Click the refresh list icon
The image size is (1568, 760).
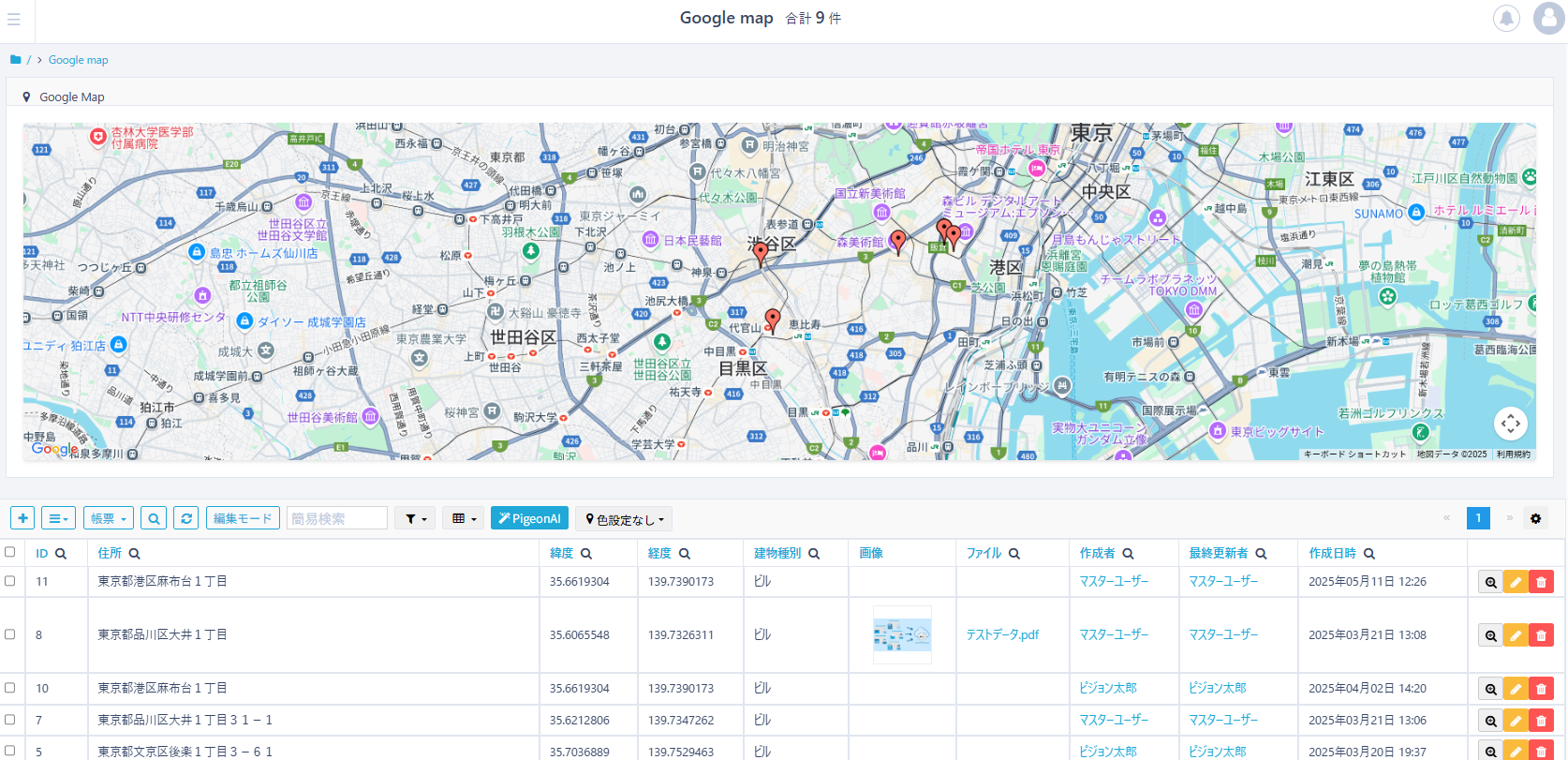click(186, 518)
